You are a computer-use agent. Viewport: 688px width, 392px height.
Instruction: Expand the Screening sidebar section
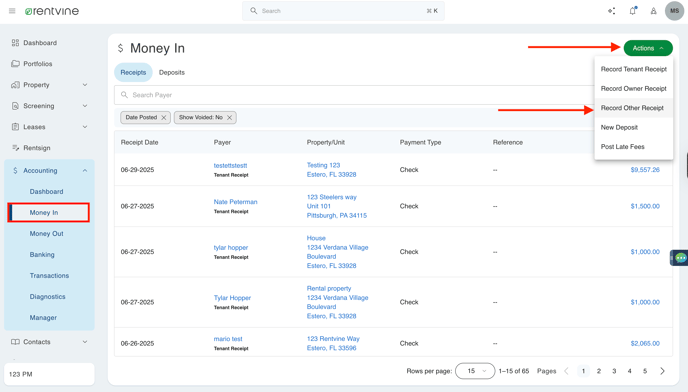point(85,106)
